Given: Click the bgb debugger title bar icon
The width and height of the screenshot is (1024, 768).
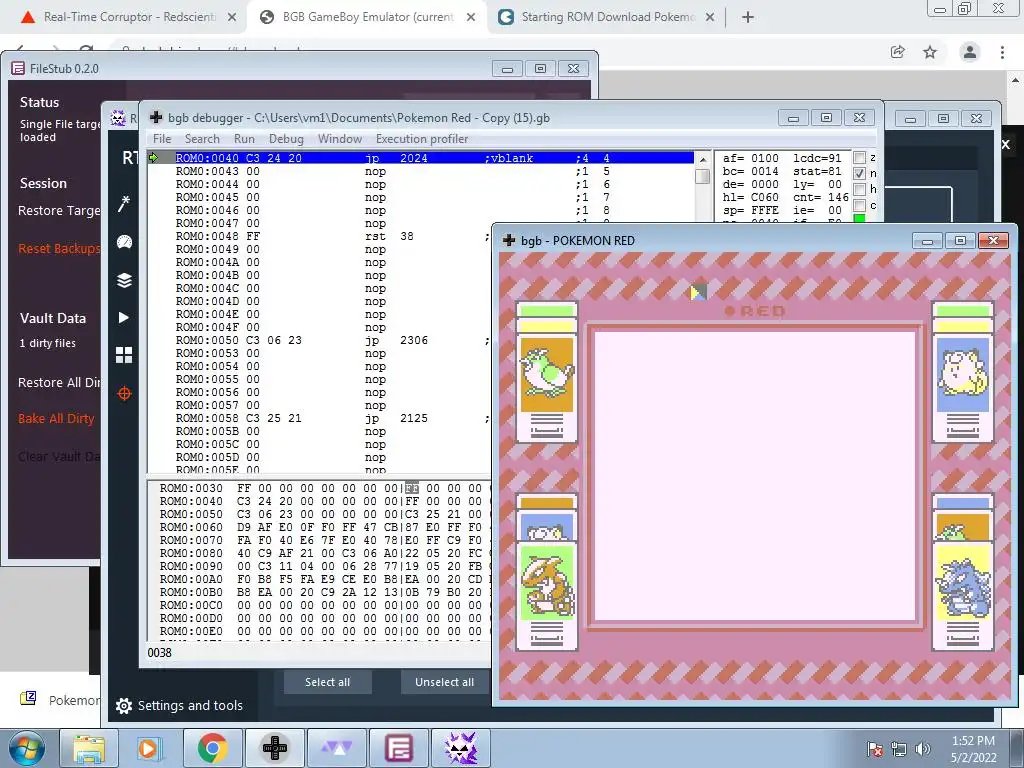Looking at the screenshot, I should 156,118.
